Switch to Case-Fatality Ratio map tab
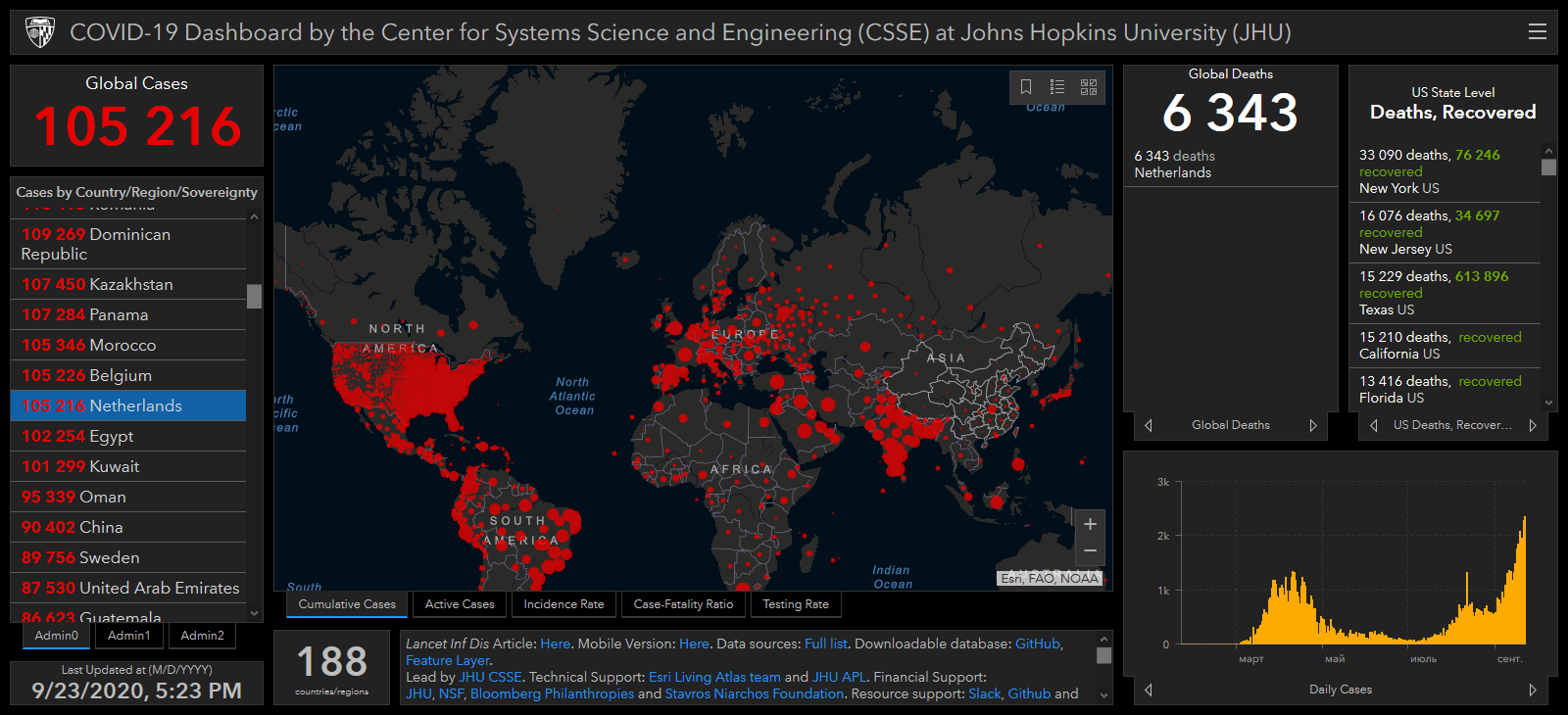The width and height of the screenshot is (1568, 715). click(x=683, y=604)
